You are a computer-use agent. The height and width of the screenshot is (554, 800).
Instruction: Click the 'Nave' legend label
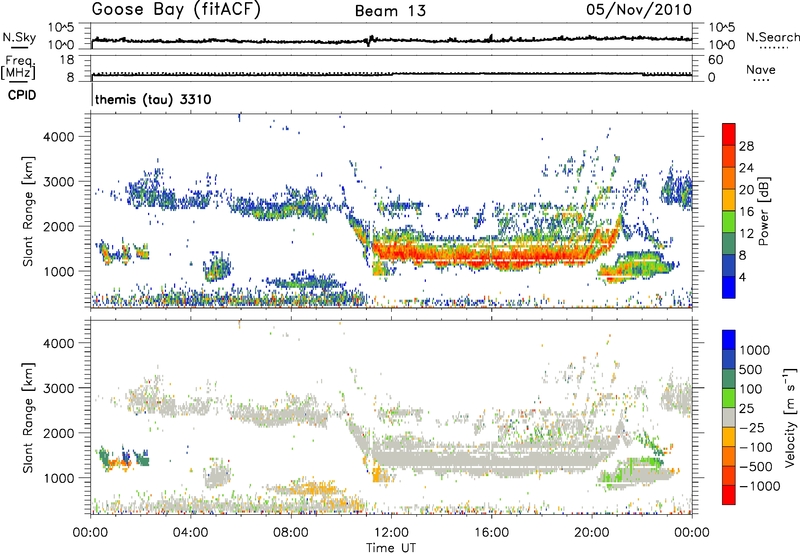point(761,70)
